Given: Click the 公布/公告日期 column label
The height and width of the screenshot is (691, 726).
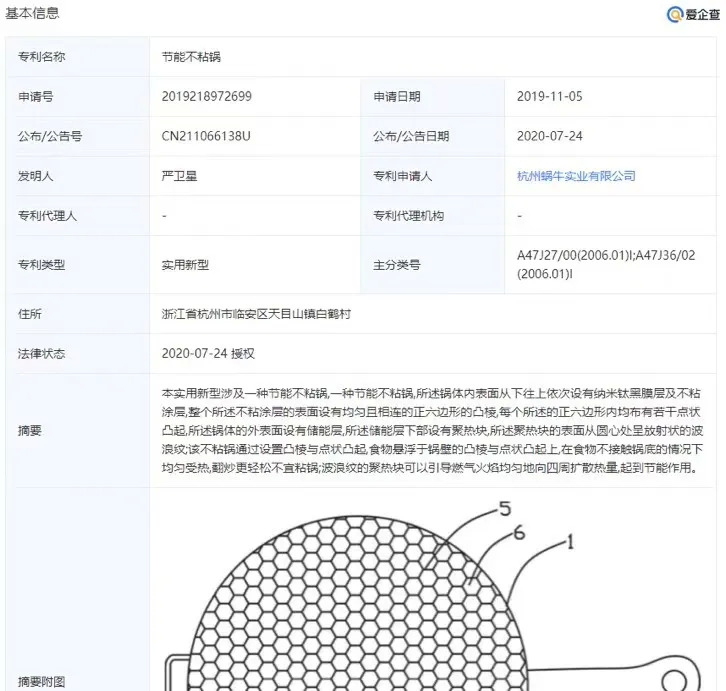Looking at the screenshot, I should pyautogui.click(x=411, y=136).
